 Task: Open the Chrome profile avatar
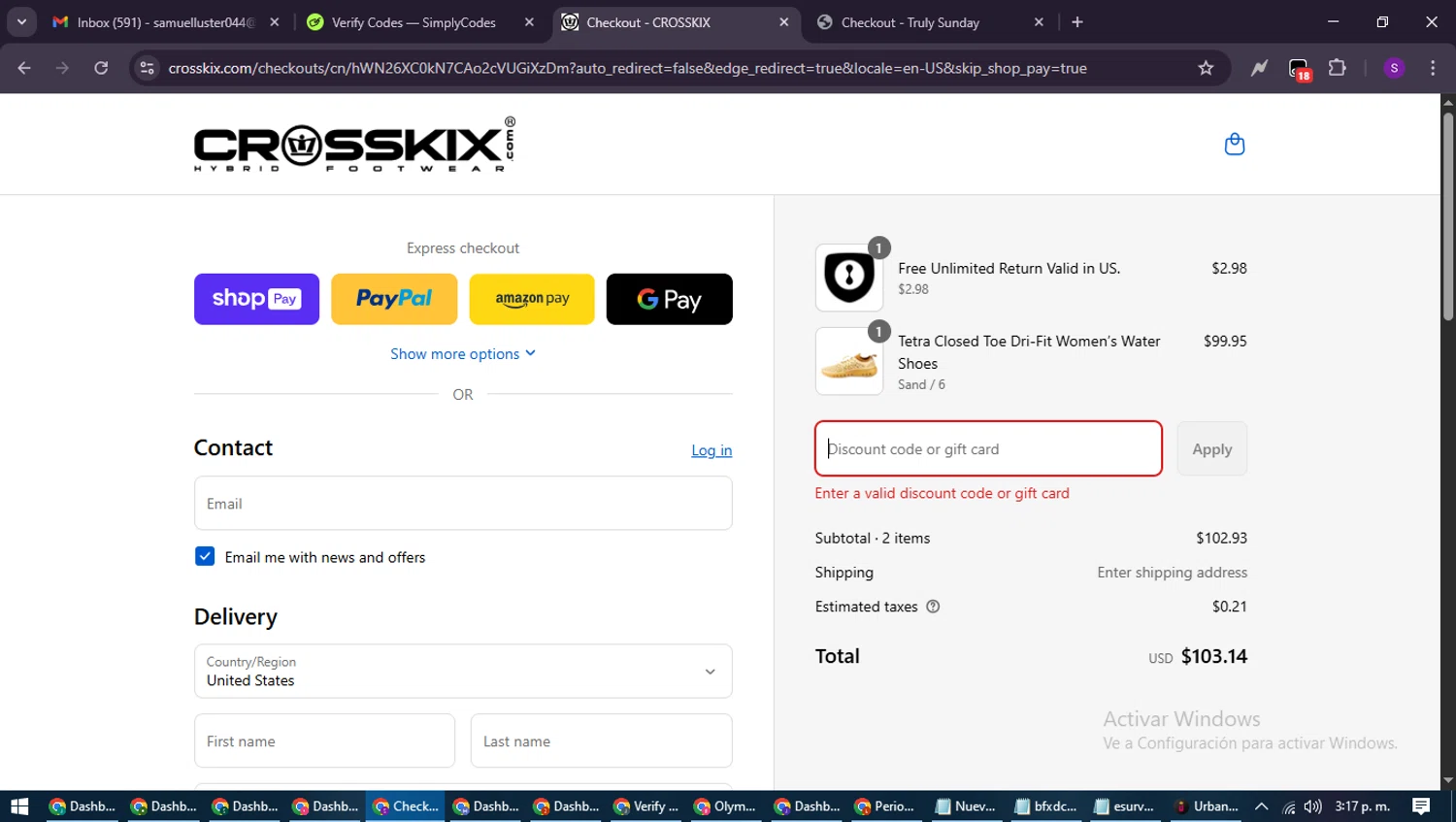point(1394,68)
